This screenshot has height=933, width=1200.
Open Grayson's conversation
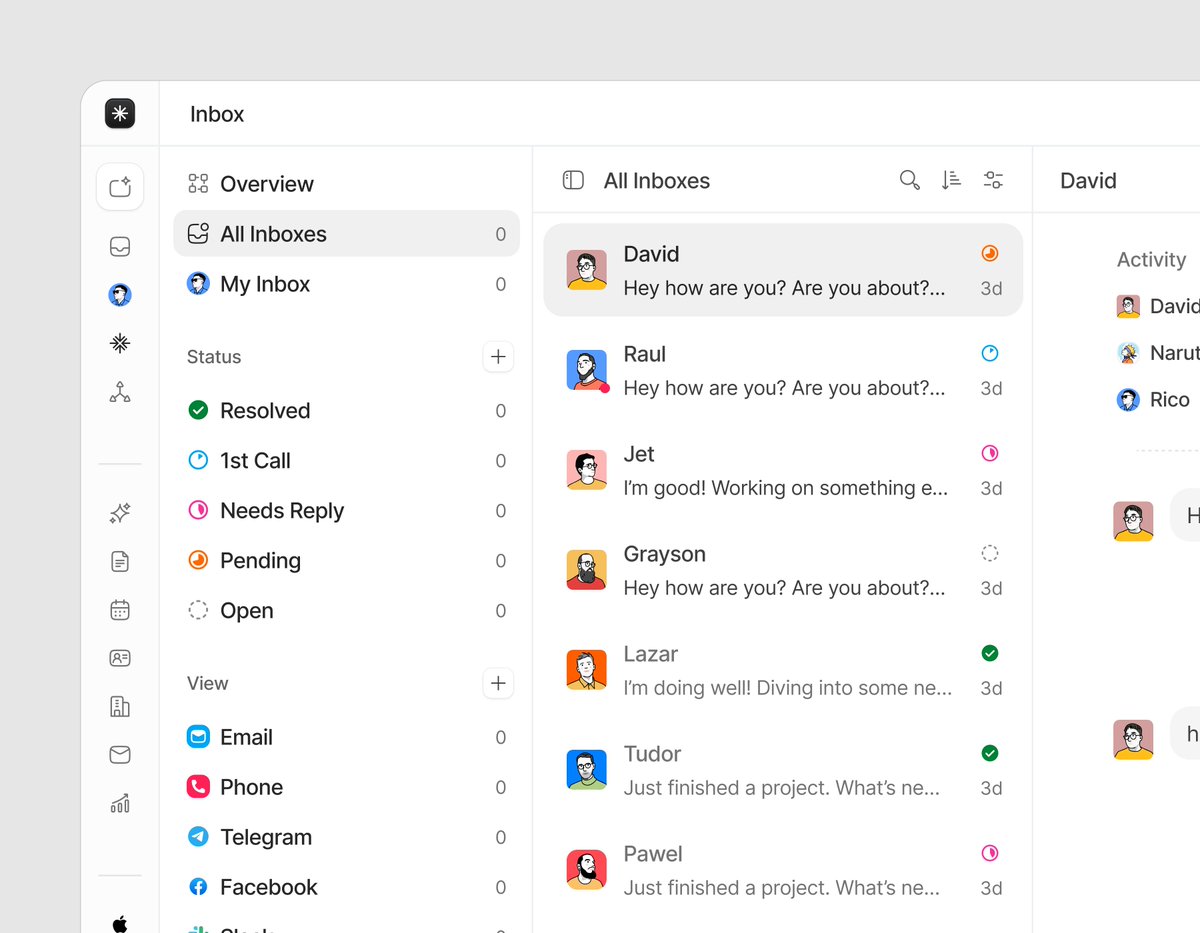coord(783,570)
